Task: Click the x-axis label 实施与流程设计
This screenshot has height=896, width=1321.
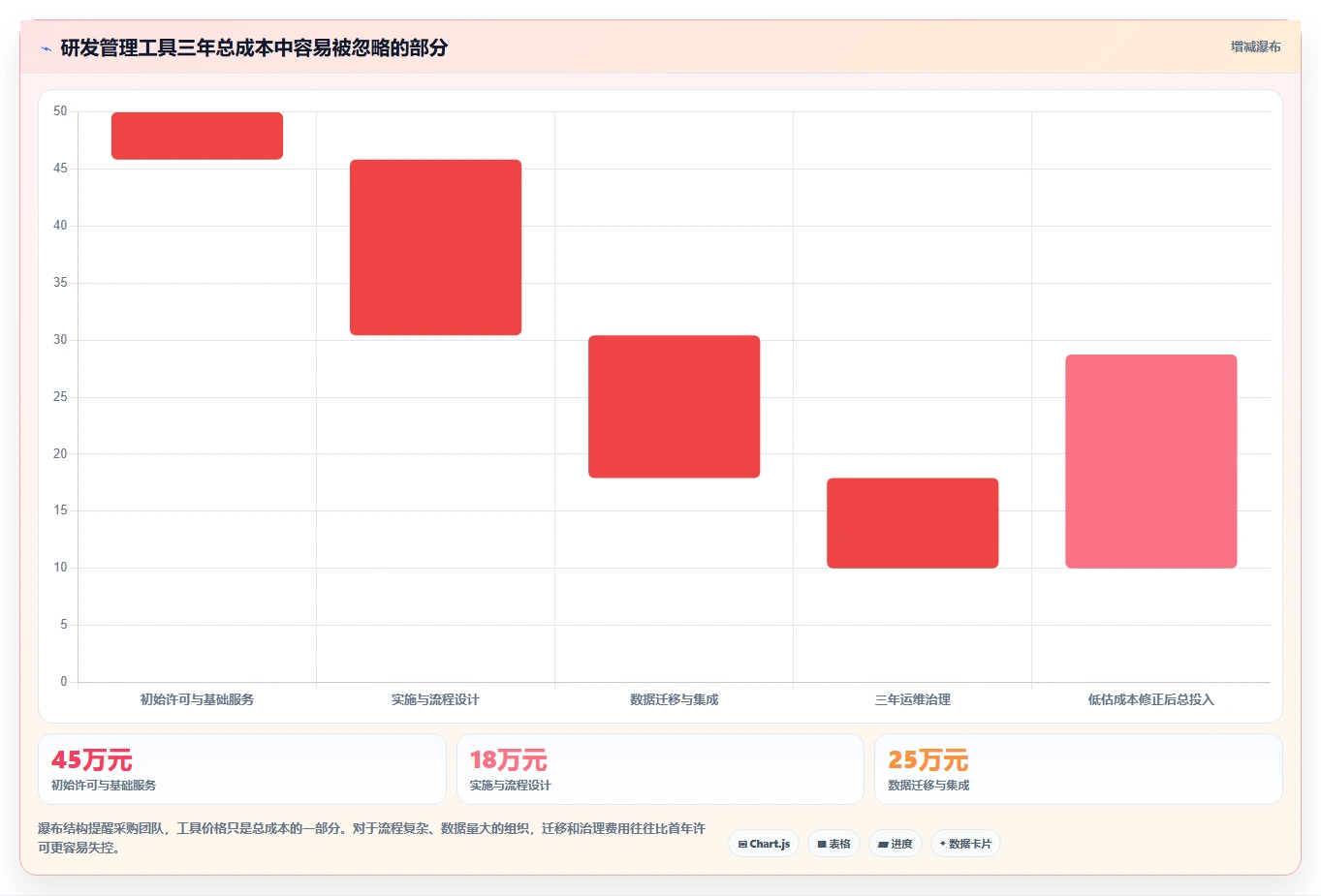Action: [435, 699]
